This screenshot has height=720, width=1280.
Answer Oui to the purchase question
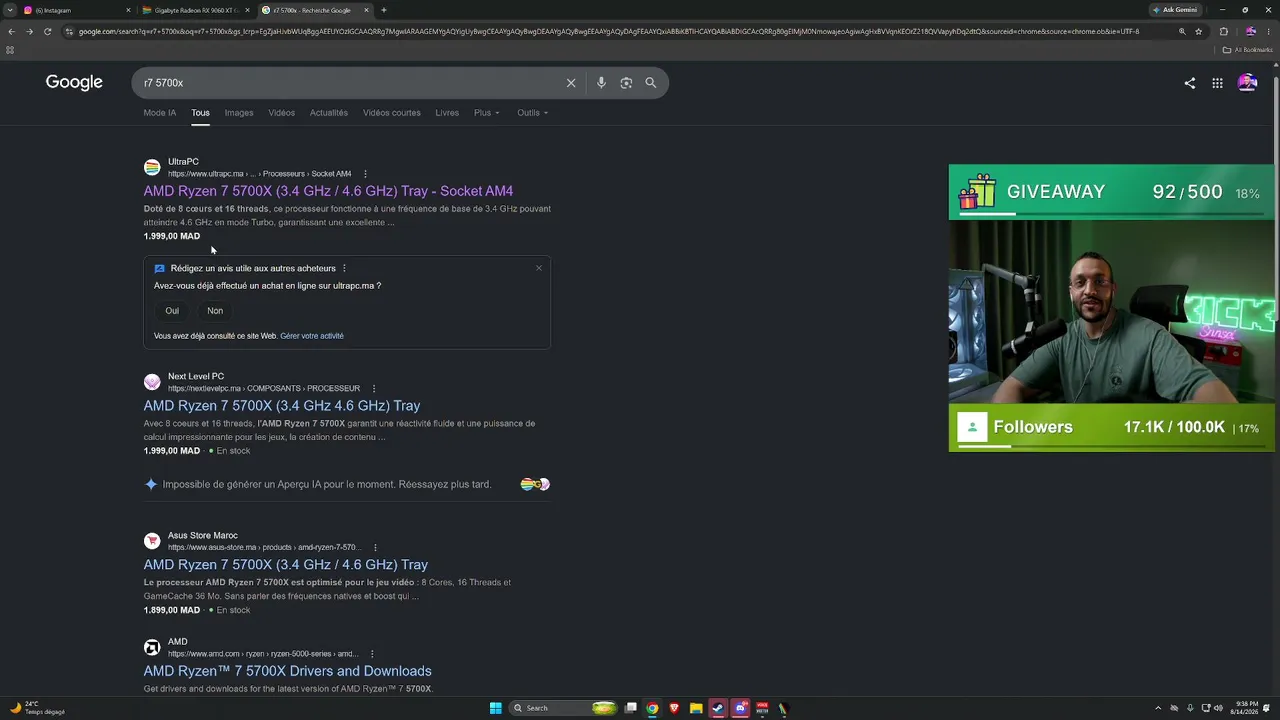172,311
